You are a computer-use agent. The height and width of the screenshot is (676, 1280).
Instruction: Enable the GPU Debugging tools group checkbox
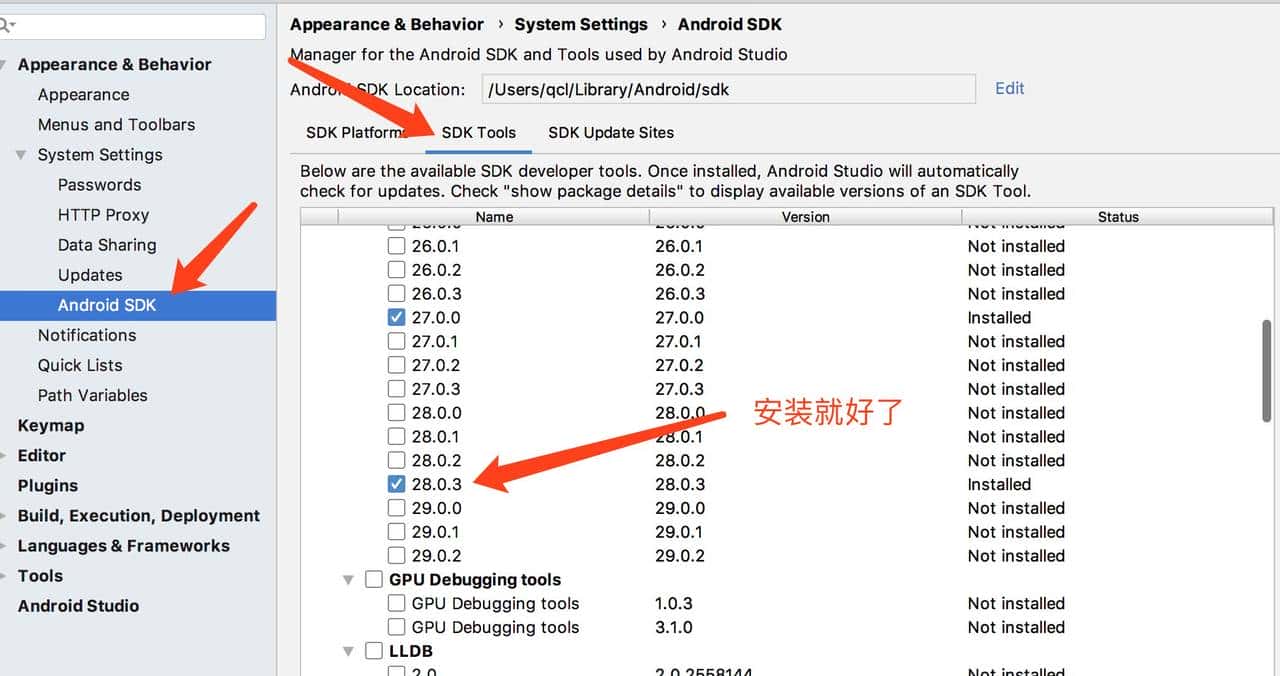click(x=374, y=580)
